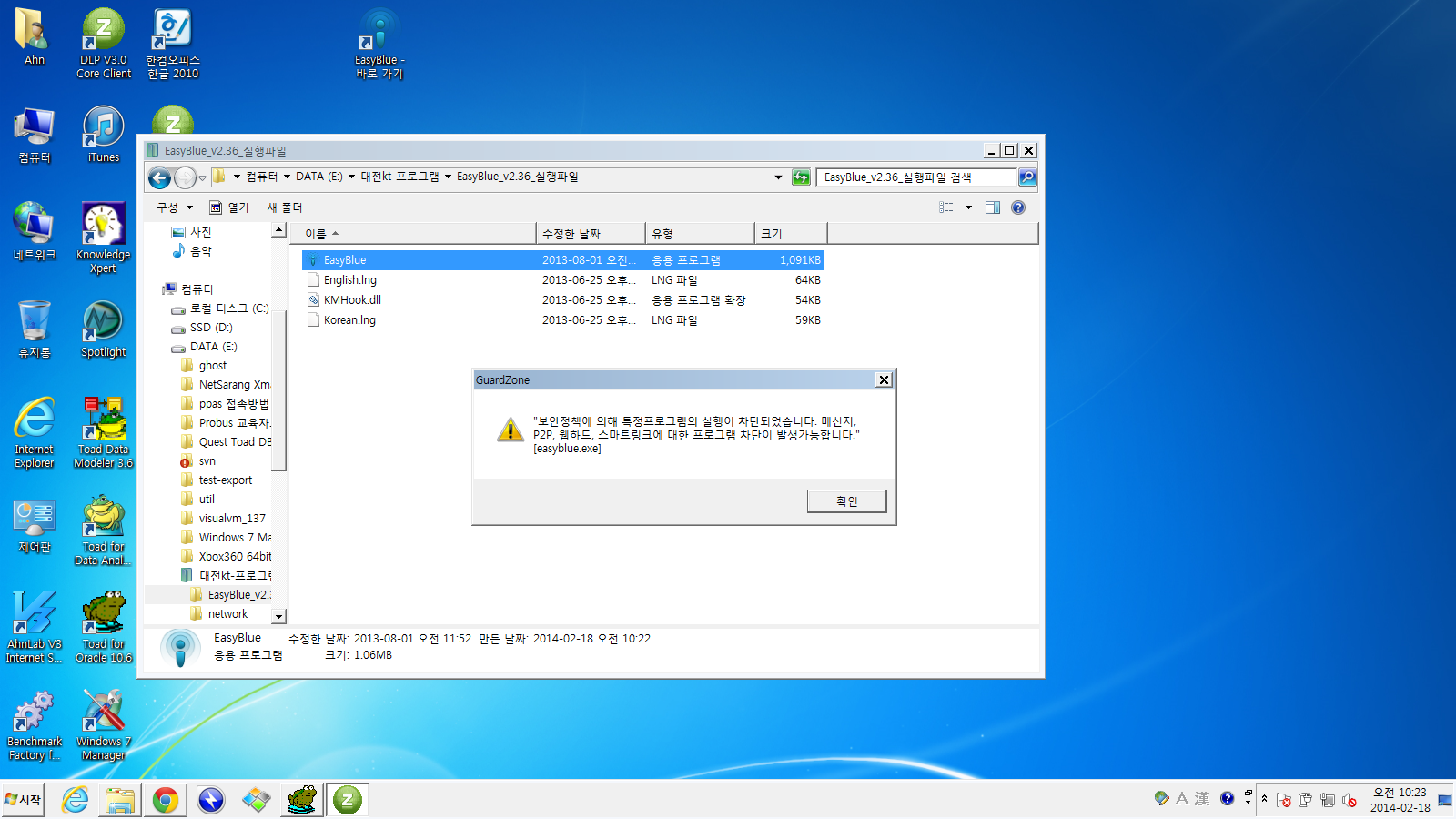
Task: Click 새 폴더 in the Explorer toolbar
Action: click(x=284, y=207)
